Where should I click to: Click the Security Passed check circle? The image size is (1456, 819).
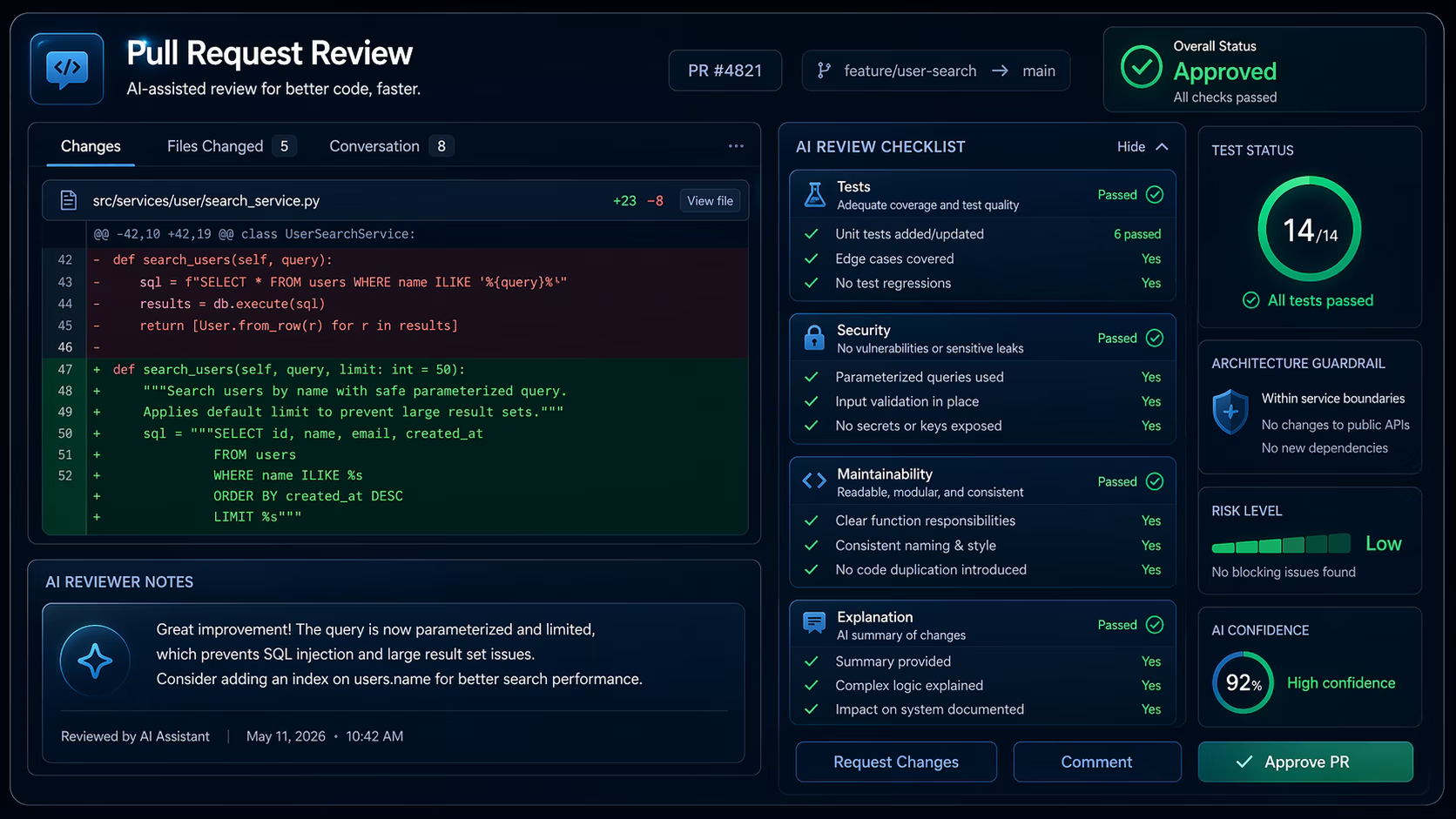click(1155, 339)
